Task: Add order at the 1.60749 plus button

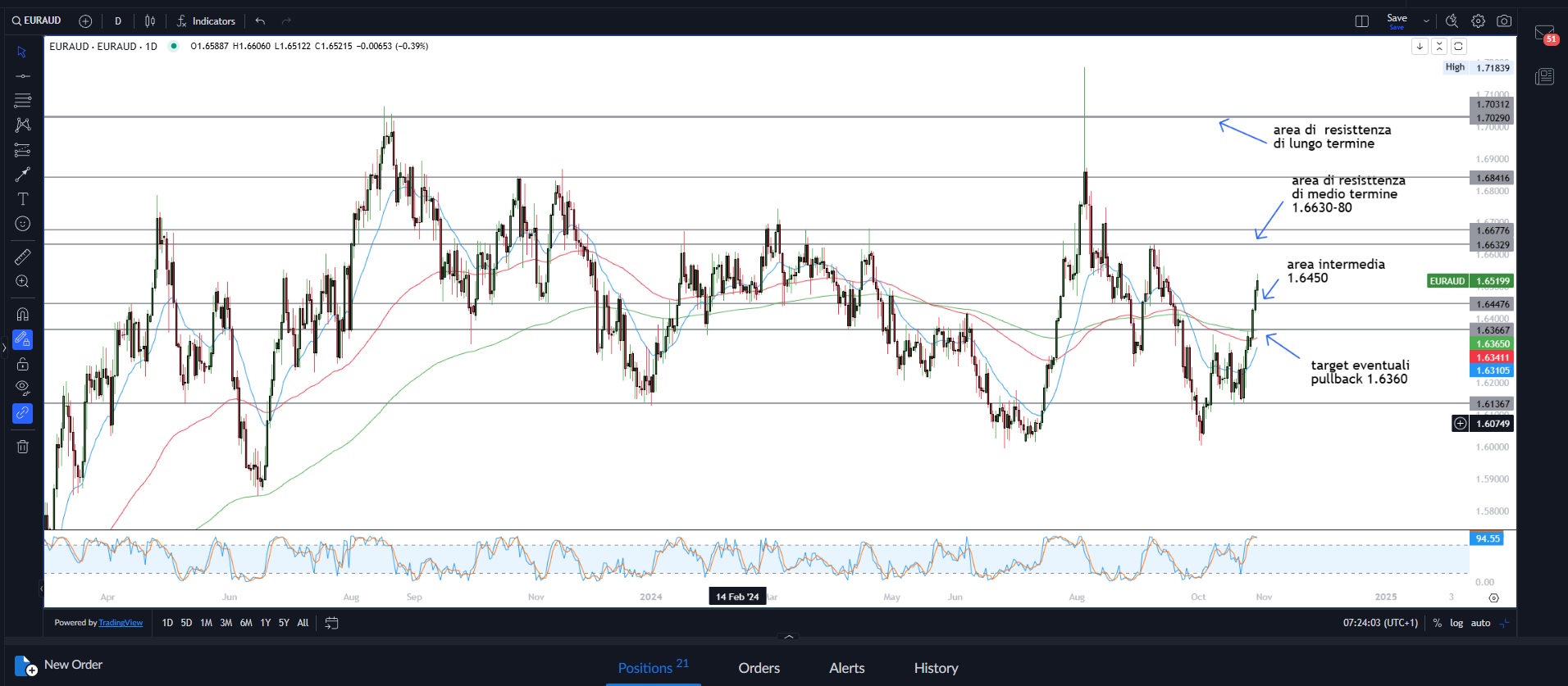Action: click(x=1460, y=424)
